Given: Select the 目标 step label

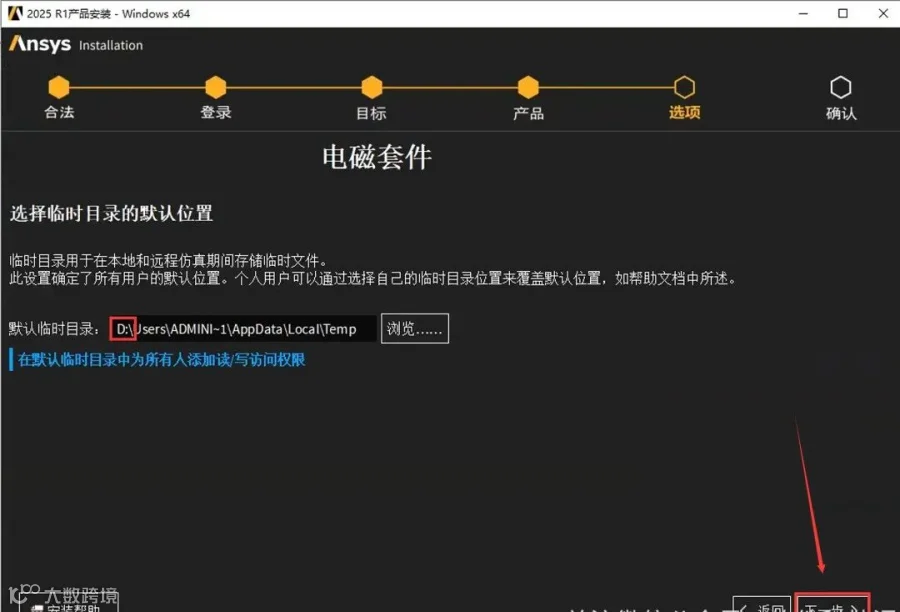Looking at the screenshot, I should coord(371,113).
